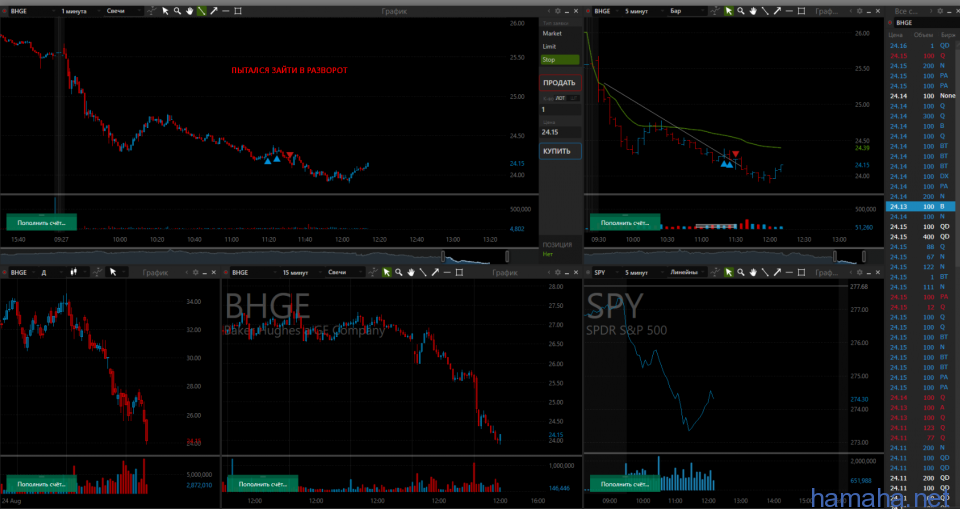Open the symbol dropdown in 5-minute BHGE chart
The image size is (960, 509).
(x=607, y=11)
